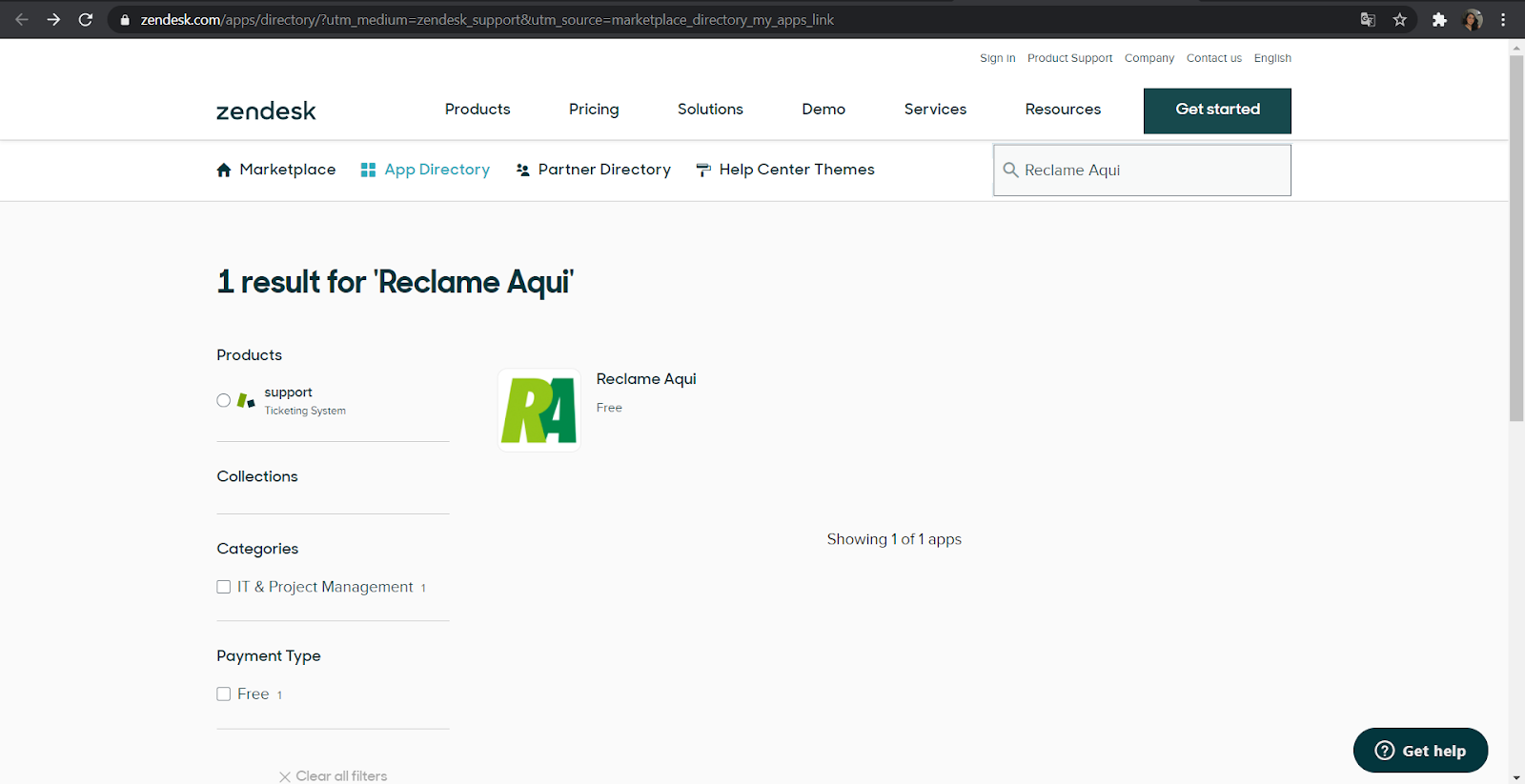Open the browser extensions puzzle icon

tap(1439, 19)
